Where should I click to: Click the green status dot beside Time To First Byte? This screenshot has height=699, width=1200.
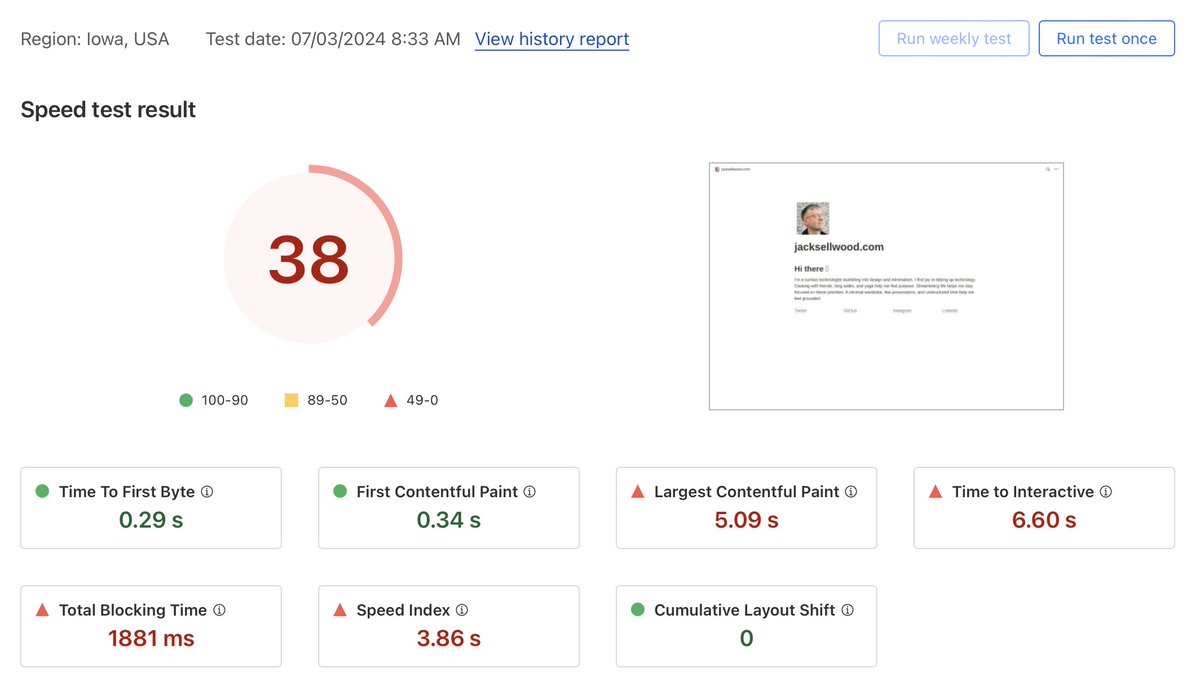click(42, 491)
